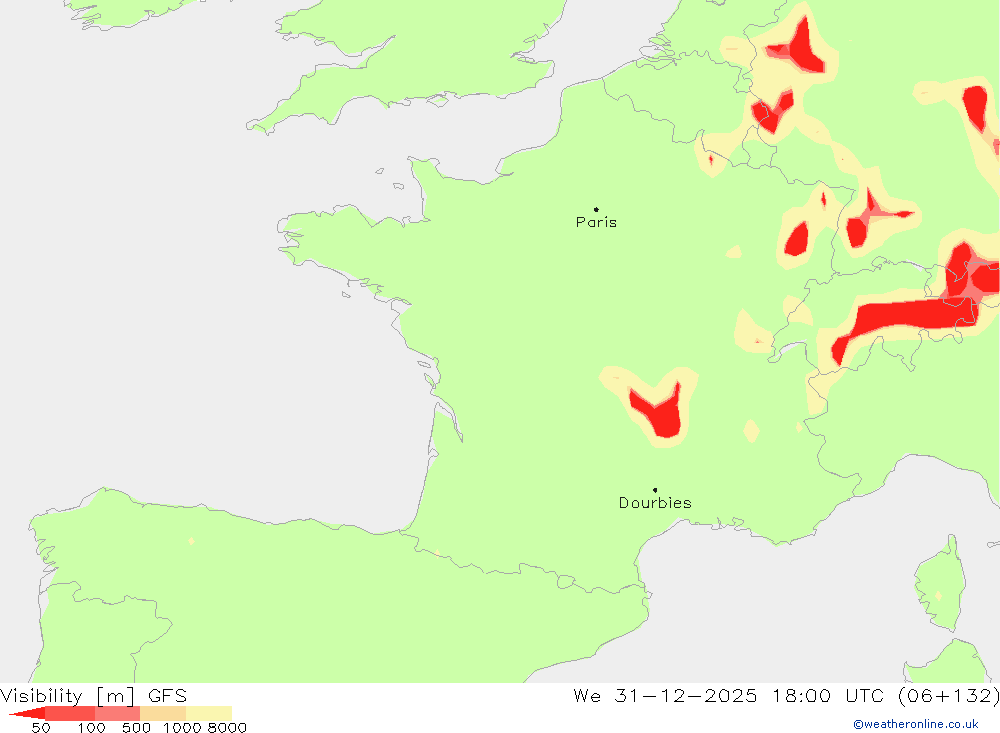Click the 'Visibility [m] GFS' title text
Viewport: 1000px width, 733px height.
tap(94, 695)
